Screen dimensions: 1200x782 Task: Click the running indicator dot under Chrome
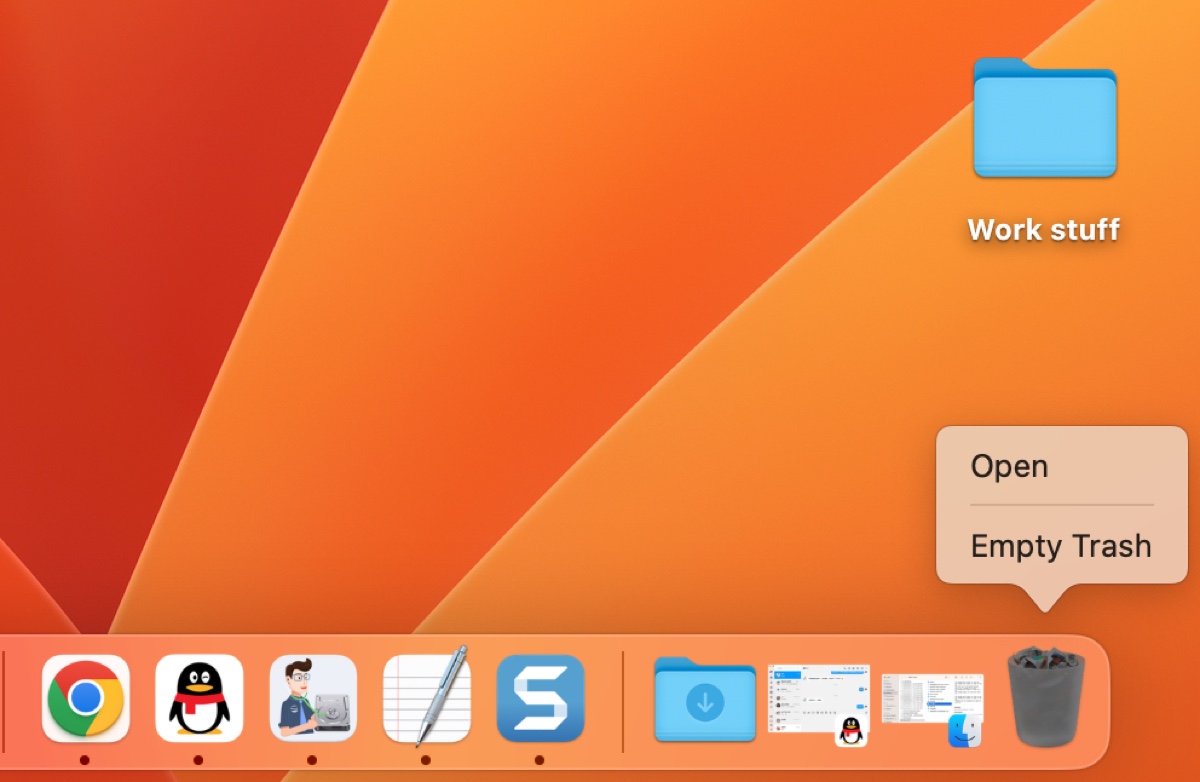coord(85,760)
